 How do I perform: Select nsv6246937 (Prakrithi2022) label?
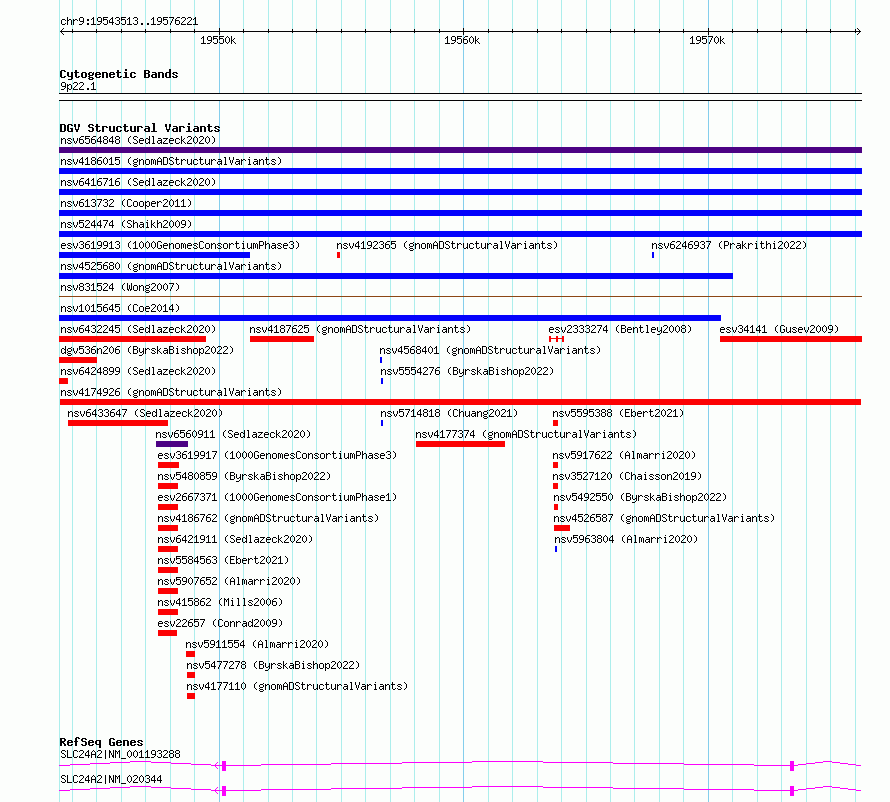729,245
